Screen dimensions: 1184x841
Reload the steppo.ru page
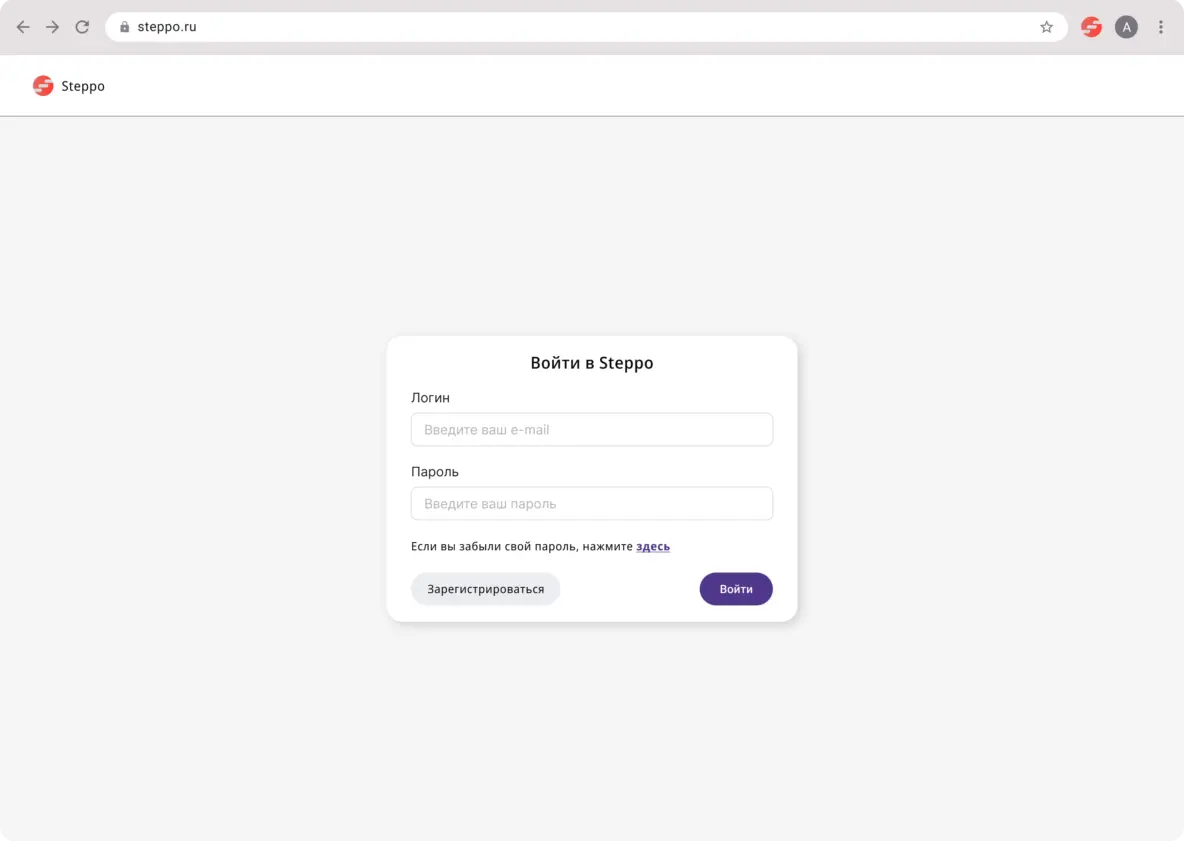coord(82,27)
